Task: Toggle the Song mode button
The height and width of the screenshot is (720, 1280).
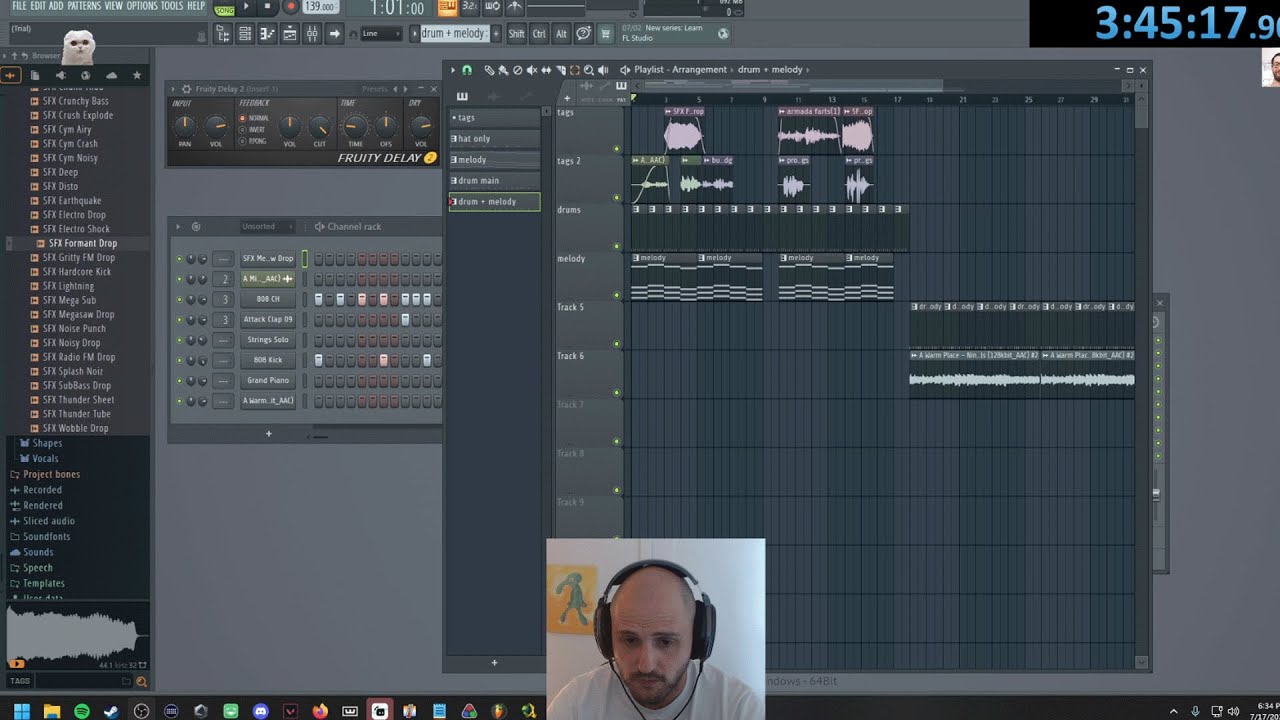Action: [224, 8]
